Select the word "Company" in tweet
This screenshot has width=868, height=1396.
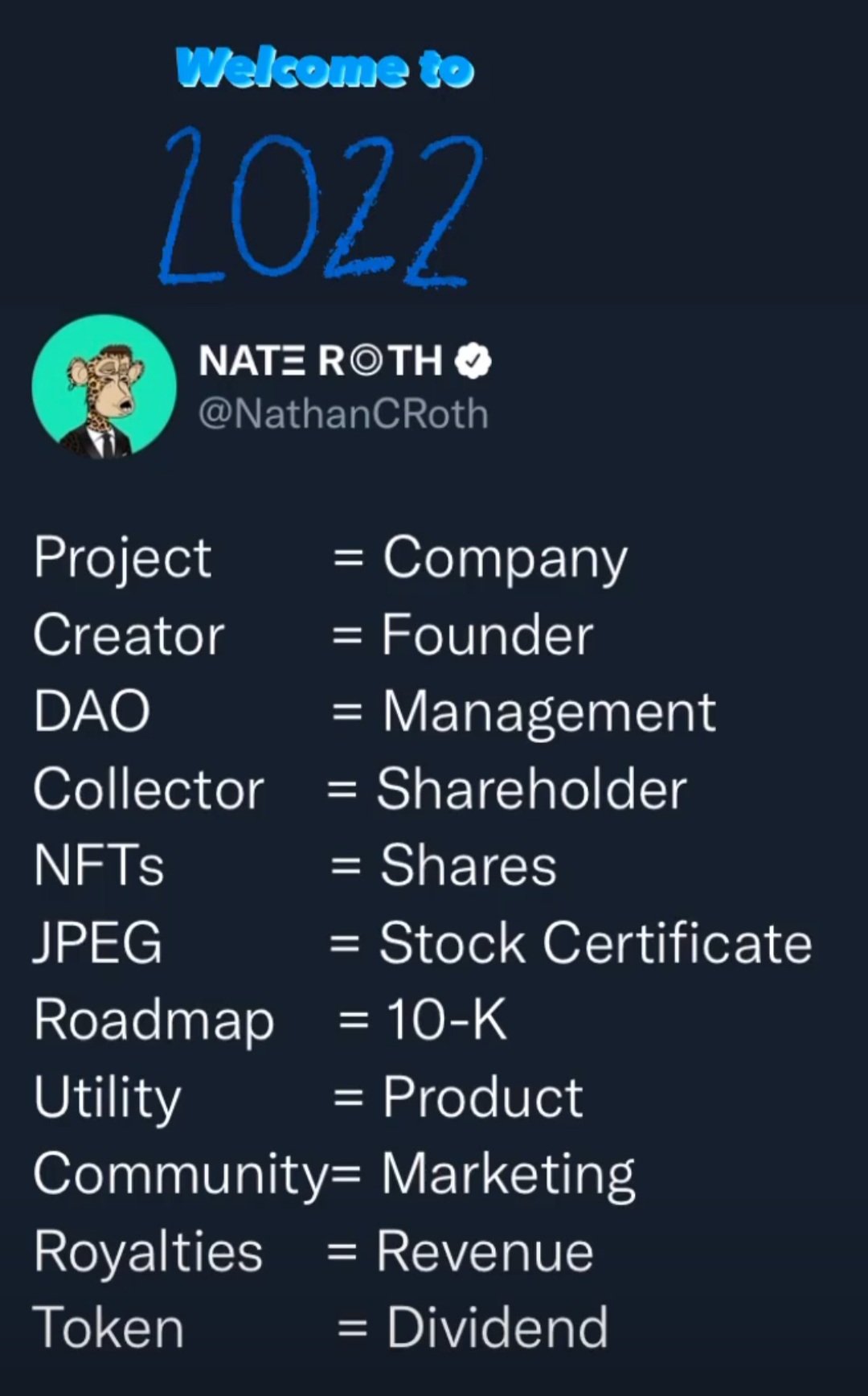pyautogui.click(x=505, y=557)
